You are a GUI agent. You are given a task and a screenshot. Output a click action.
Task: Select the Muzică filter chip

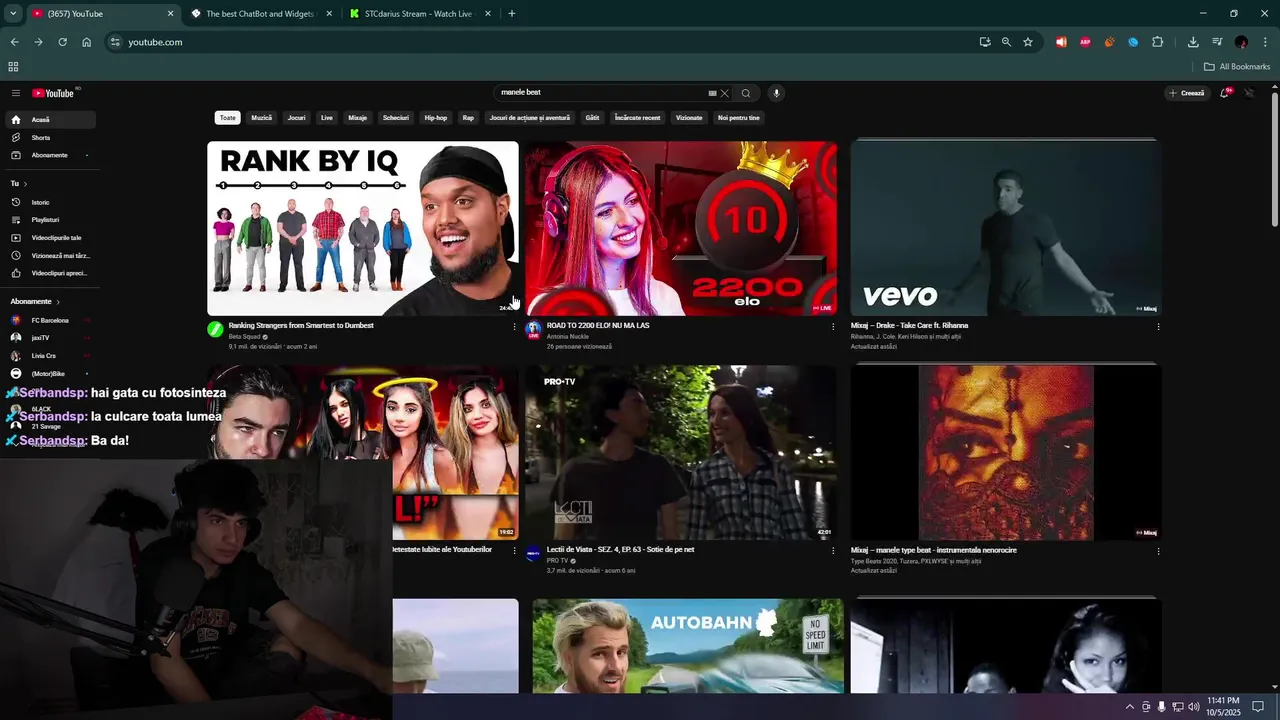point(262,118)
